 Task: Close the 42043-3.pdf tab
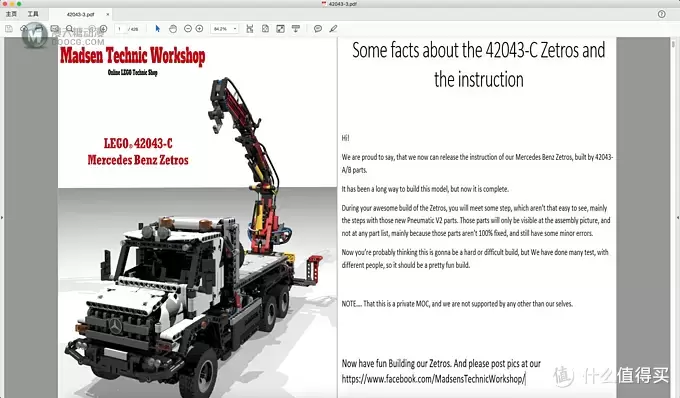pos(108,14)
